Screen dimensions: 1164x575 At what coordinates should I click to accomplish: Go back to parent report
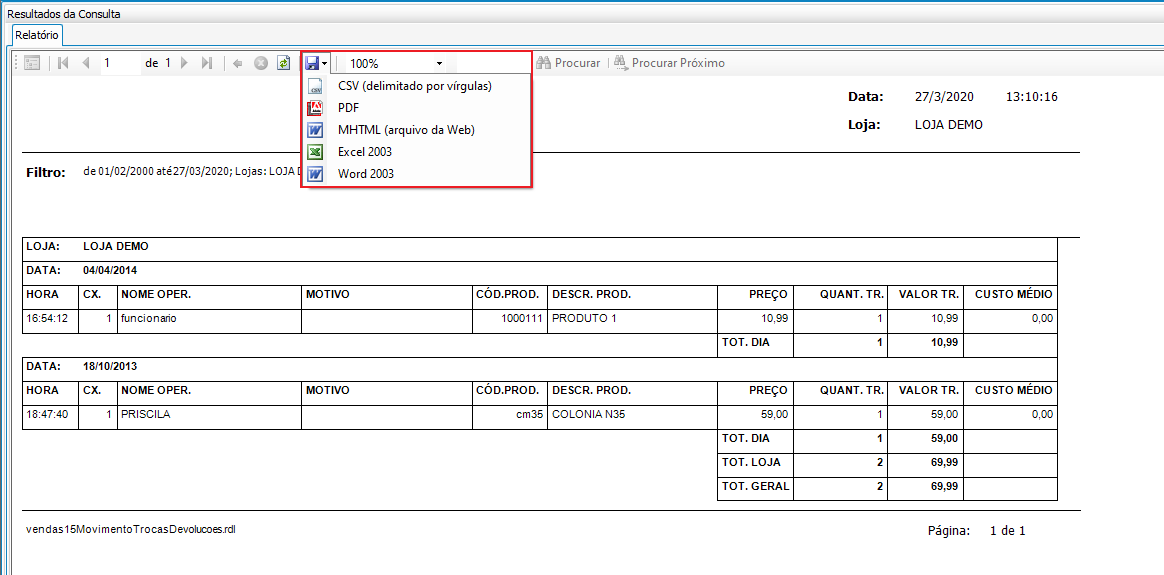(x=238, y=64)
